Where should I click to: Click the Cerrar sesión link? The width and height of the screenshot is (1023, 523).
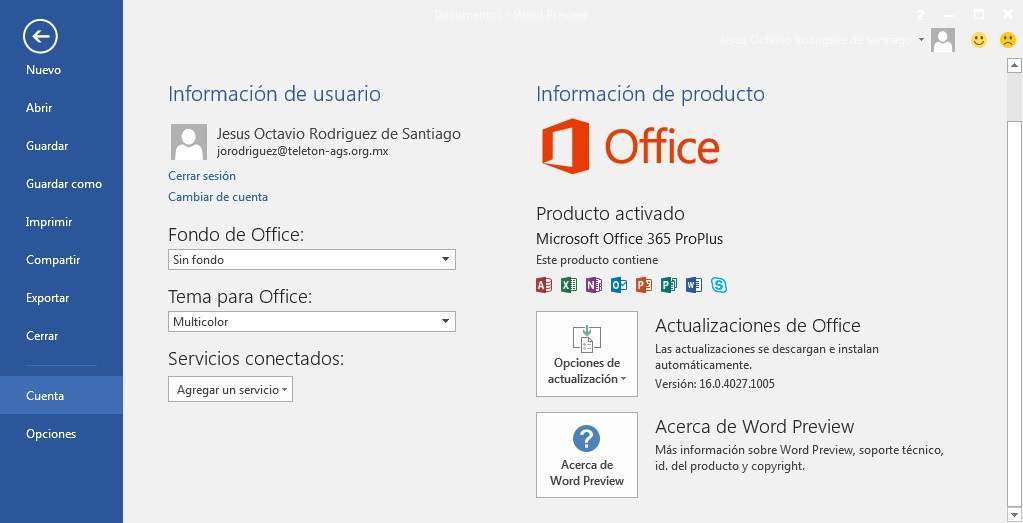[x=202, y=176]
